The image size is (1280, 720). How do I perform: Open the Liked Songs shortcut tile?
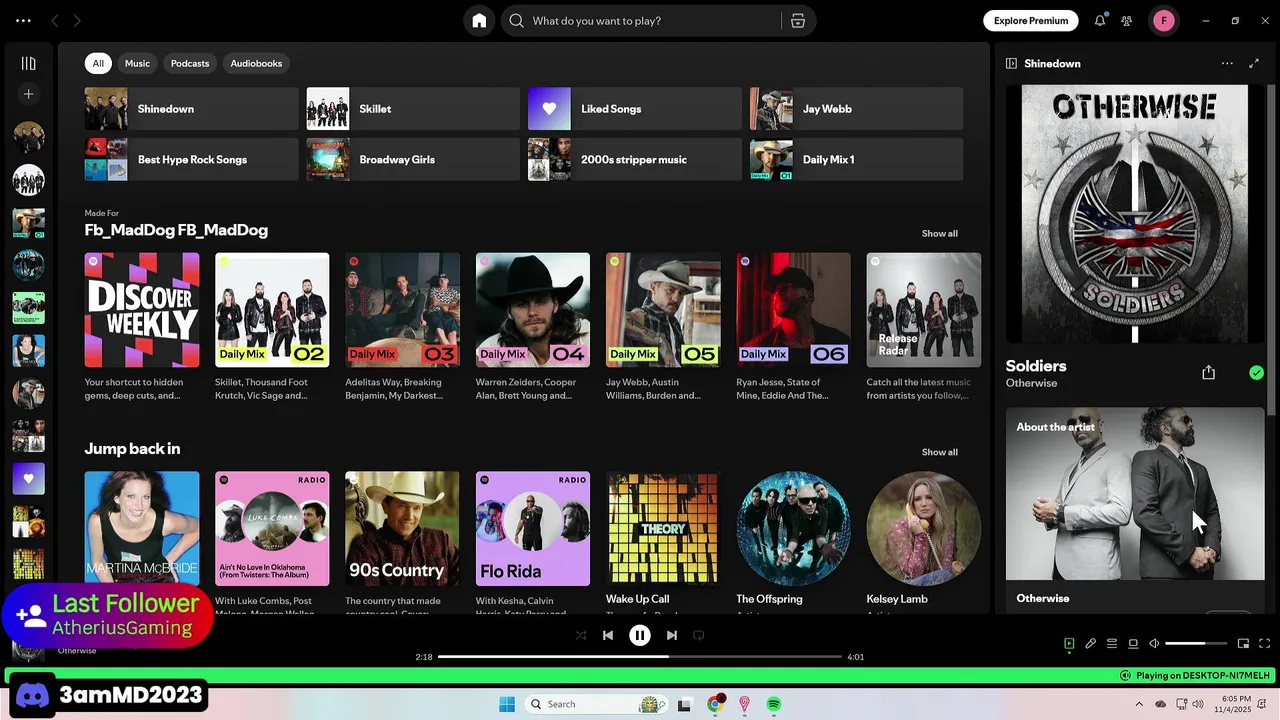[x=635, y=109]
